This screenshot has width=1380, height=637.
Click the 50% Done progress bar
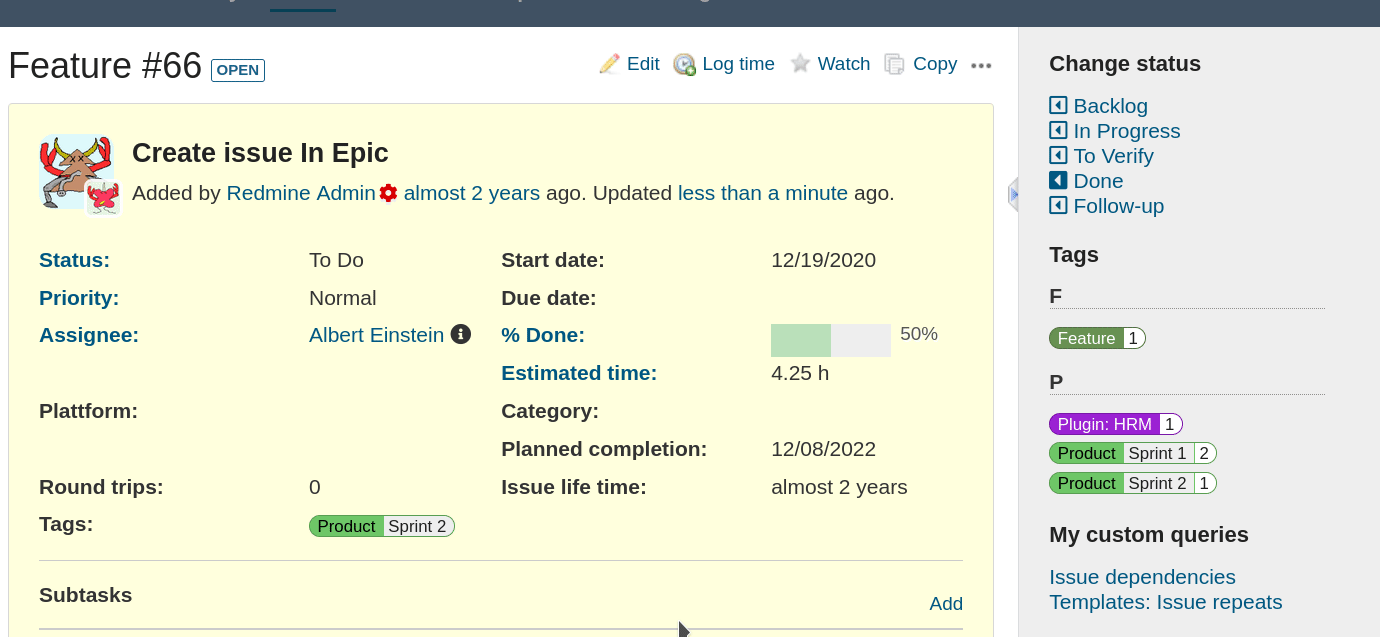(830, 339)
